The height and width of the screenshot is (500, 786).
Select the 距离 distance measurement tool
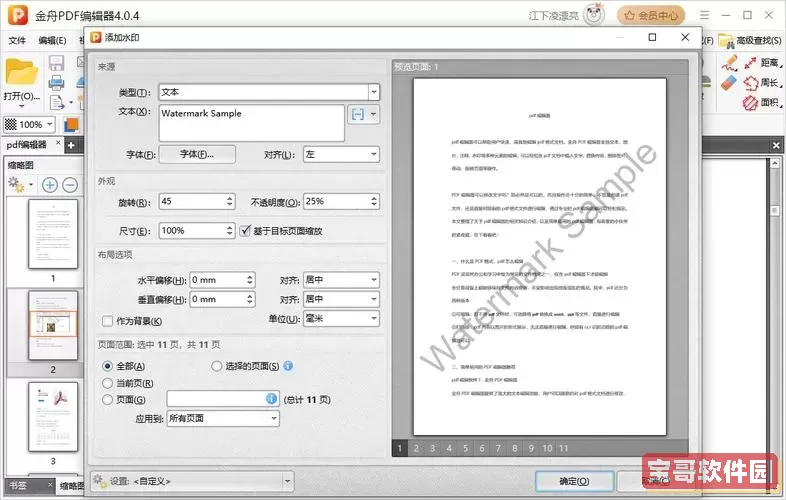tap(762, 62)
